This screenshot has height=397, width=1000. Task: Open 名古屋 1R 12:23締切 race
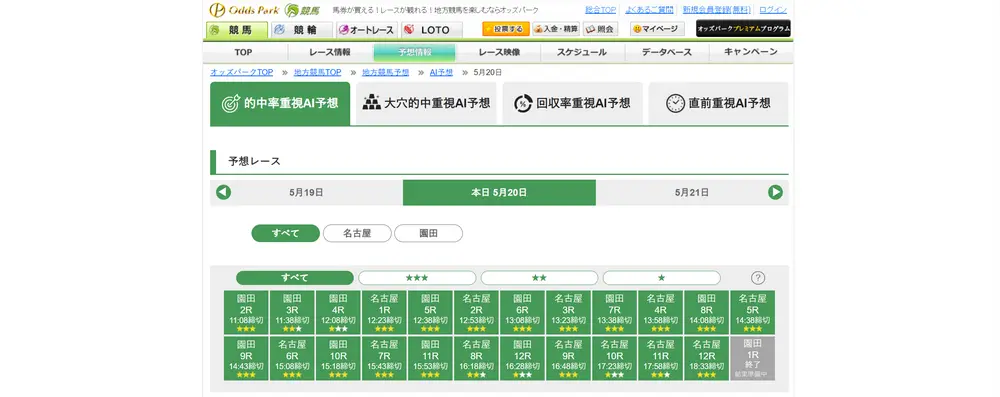click(384, 312)
